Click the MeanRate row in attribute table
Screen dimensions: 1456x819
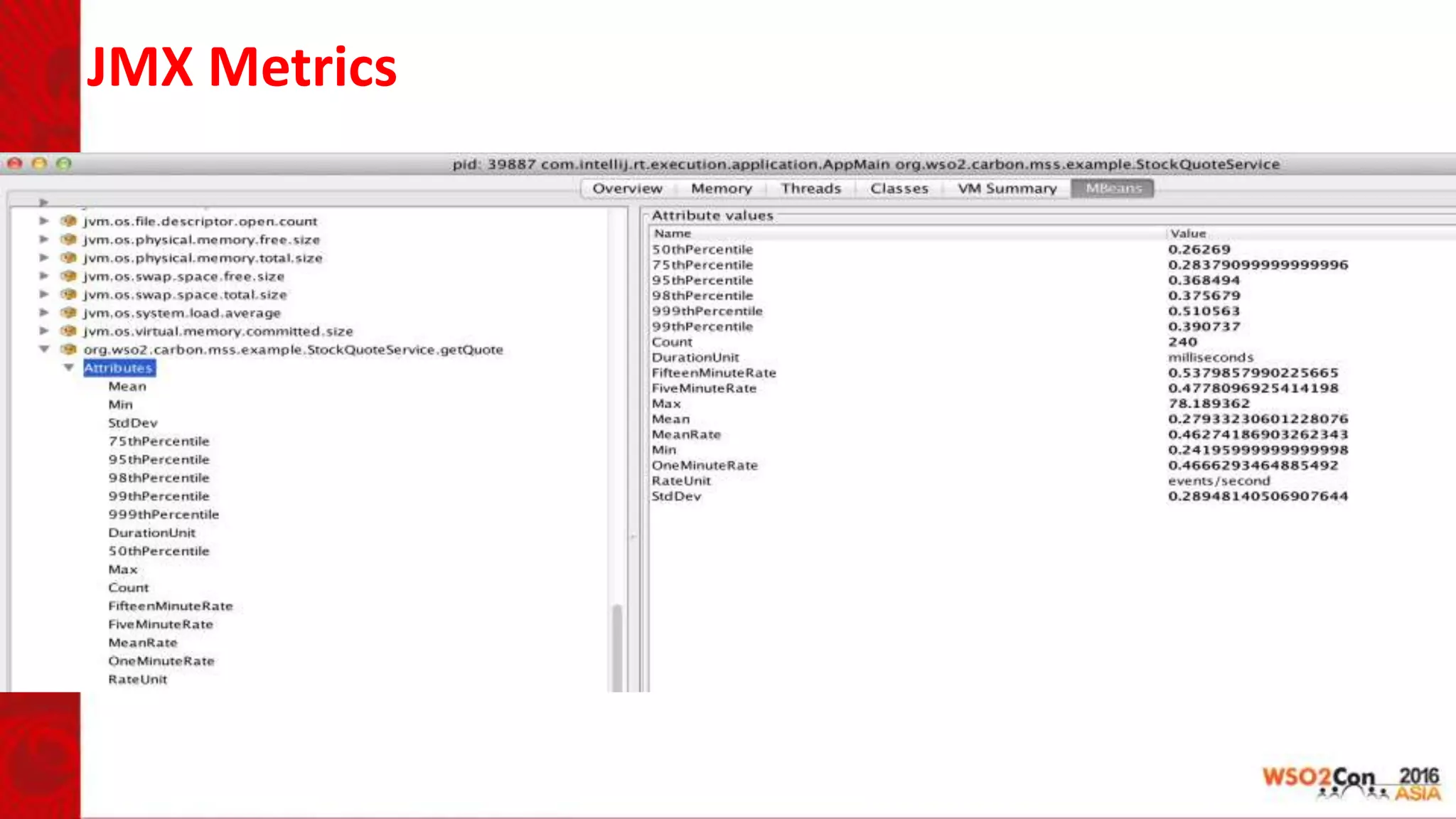(x=1052, y=434)
